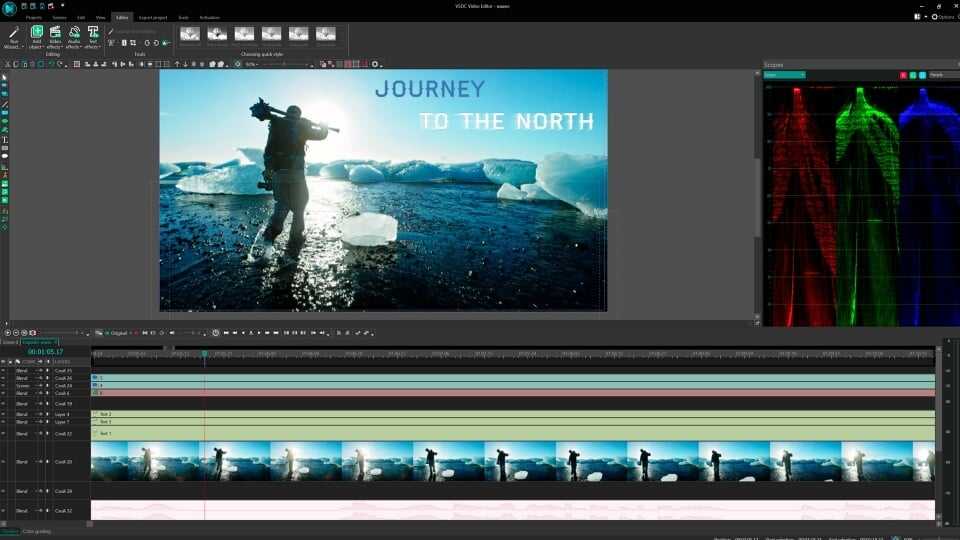Viewport: 960px width, 540px height.
Task: Toggle the blue channel in Scopes
Action: point(921,75)
